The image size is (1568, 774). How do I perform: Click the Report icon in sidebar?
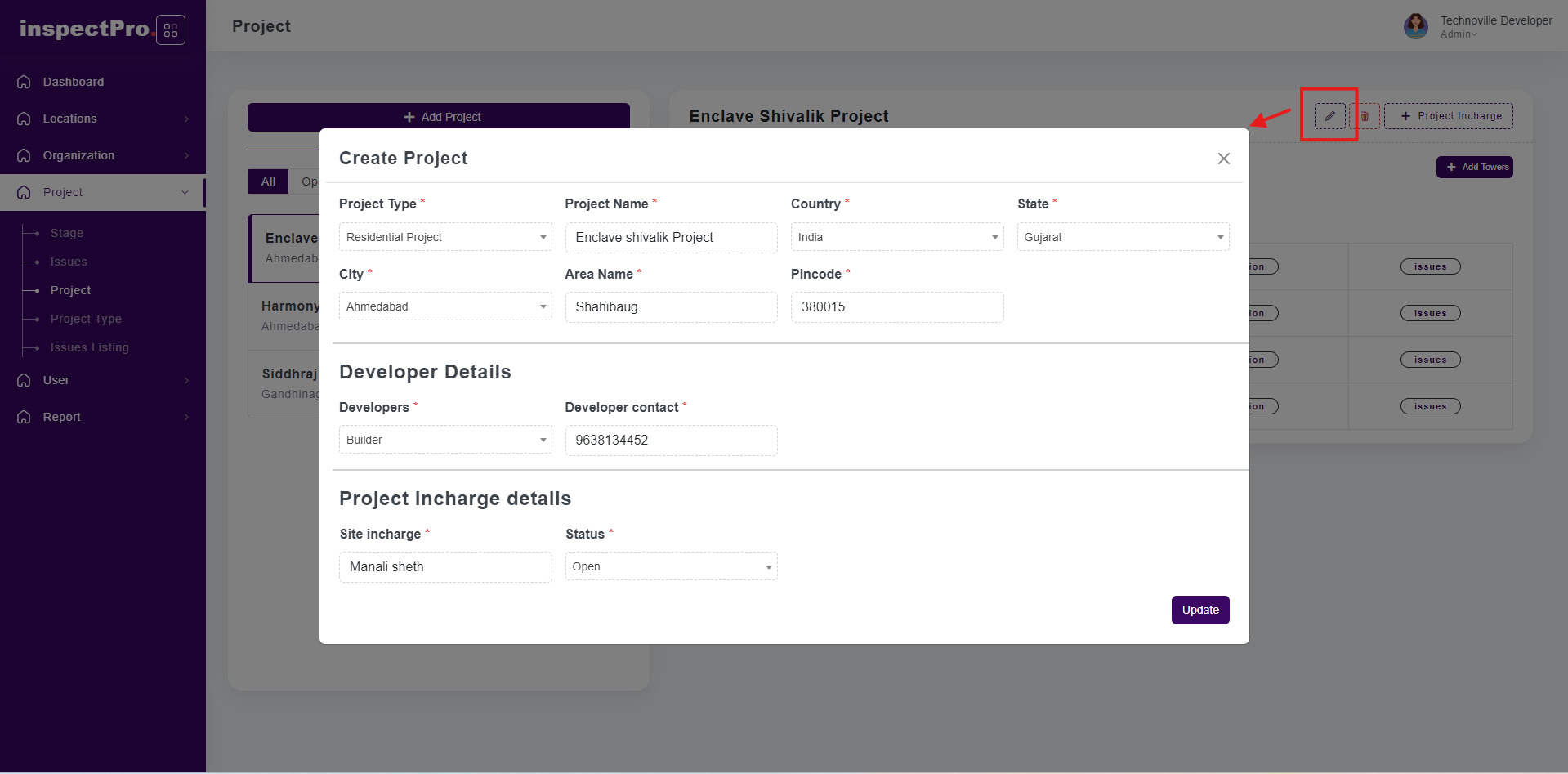(25, 417)
